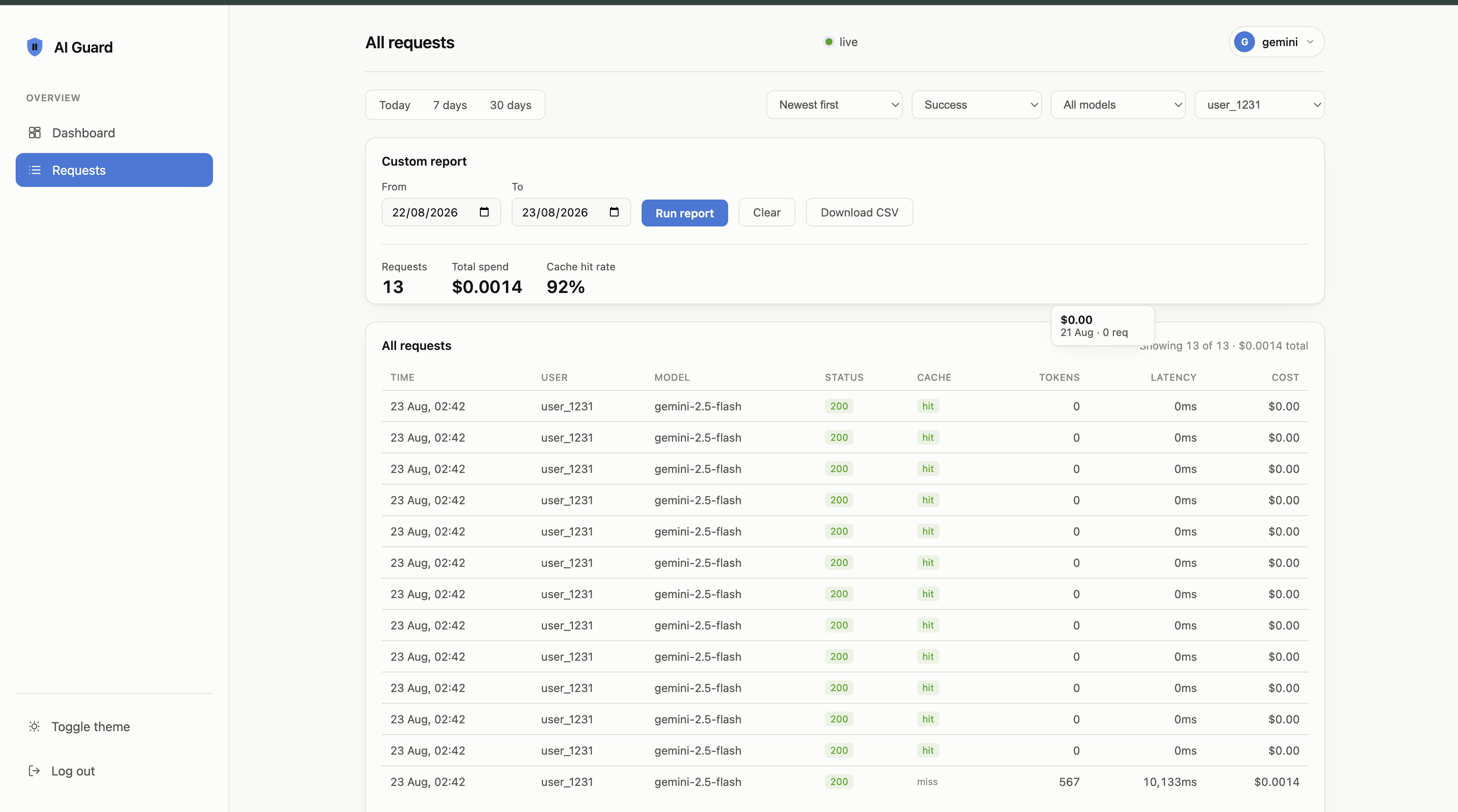Screen dimensions: 1458x812
Task: Click the TOKENS column header
Action: pyautogui.click(x=1059, y=377)
